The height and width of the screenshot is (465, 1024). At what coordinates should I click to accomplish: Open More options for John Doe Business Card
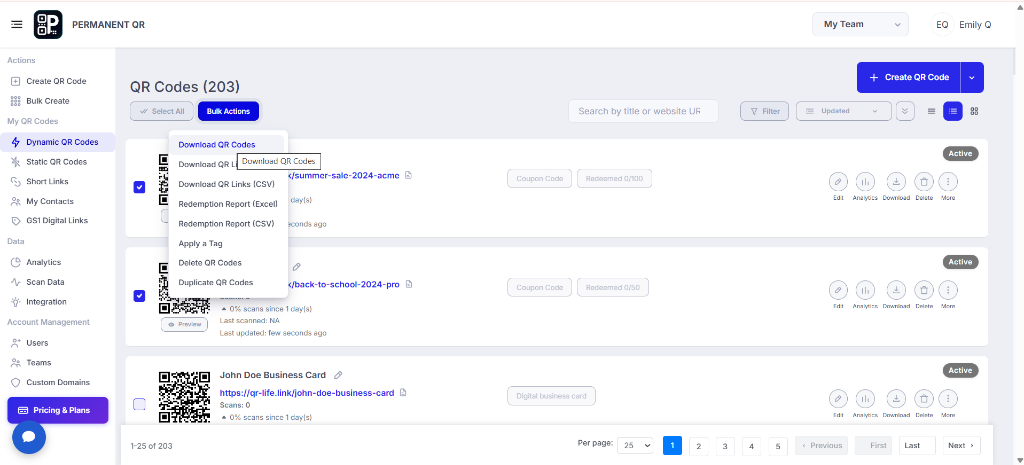click(x=948, y=398)
